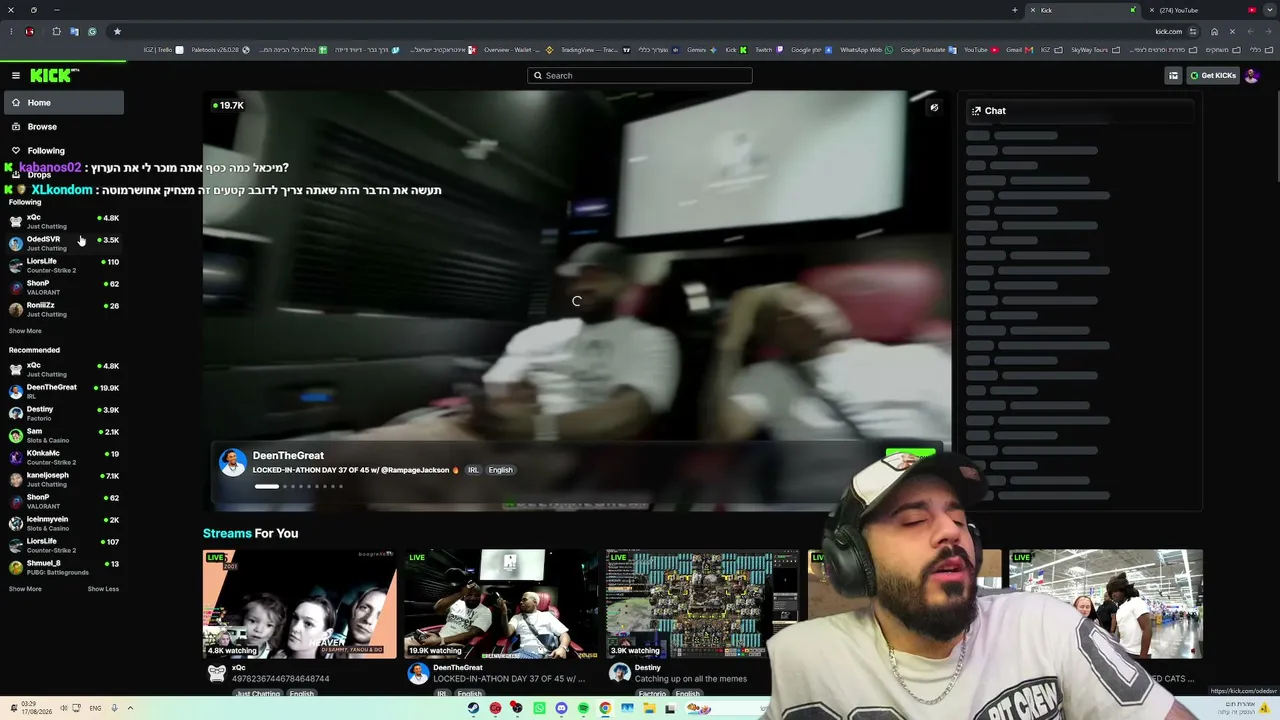The image size is (1280, 720).
Task: Select the Kick browser tab
Action: [x=1084, y=10]
